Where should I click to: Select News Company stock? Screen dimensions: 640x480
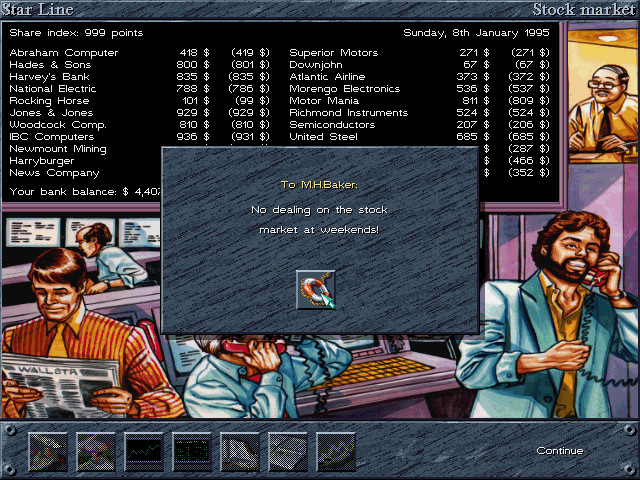click(x=54, y=173)
